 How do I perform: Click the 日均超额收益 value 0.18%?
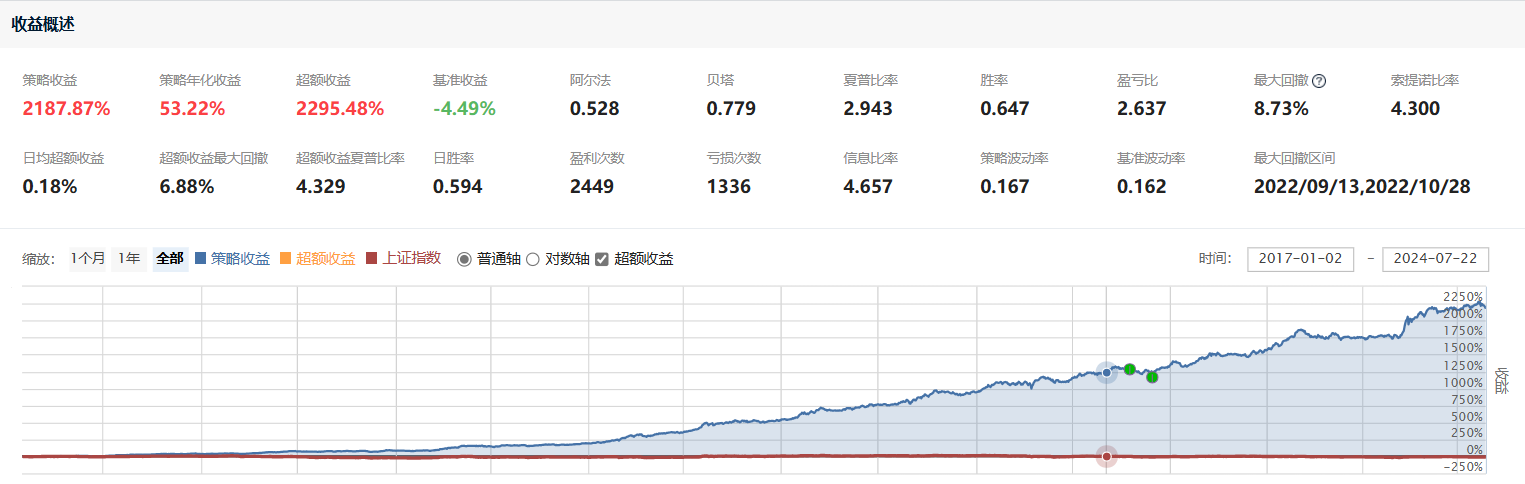pyautogui.click(x=50, y=186)
